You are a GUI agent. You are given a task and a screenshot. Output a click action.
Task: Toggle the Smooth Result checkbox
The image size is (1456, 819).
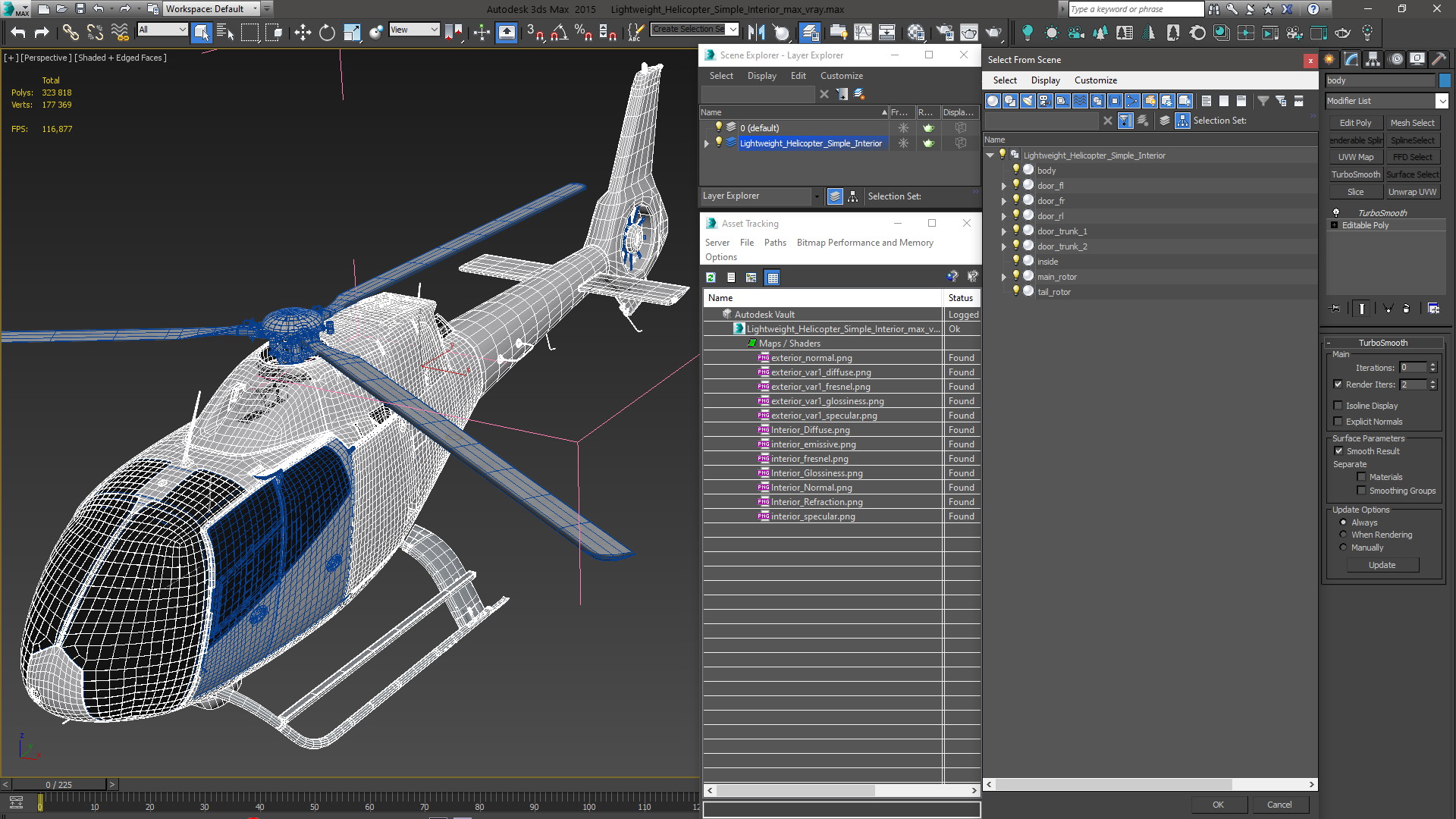(1339, 451)
